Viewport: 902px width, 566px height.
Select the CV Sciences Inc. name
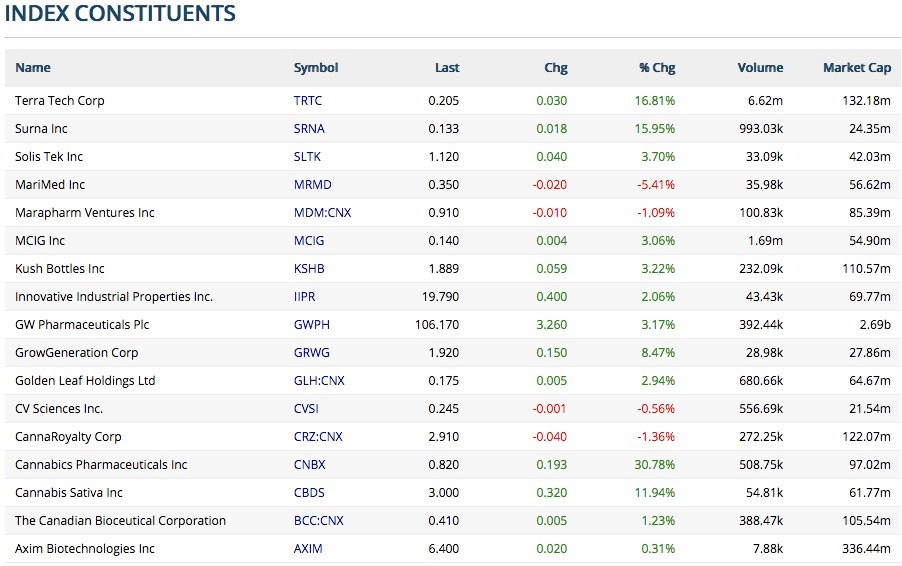click(x=59, y=408)
